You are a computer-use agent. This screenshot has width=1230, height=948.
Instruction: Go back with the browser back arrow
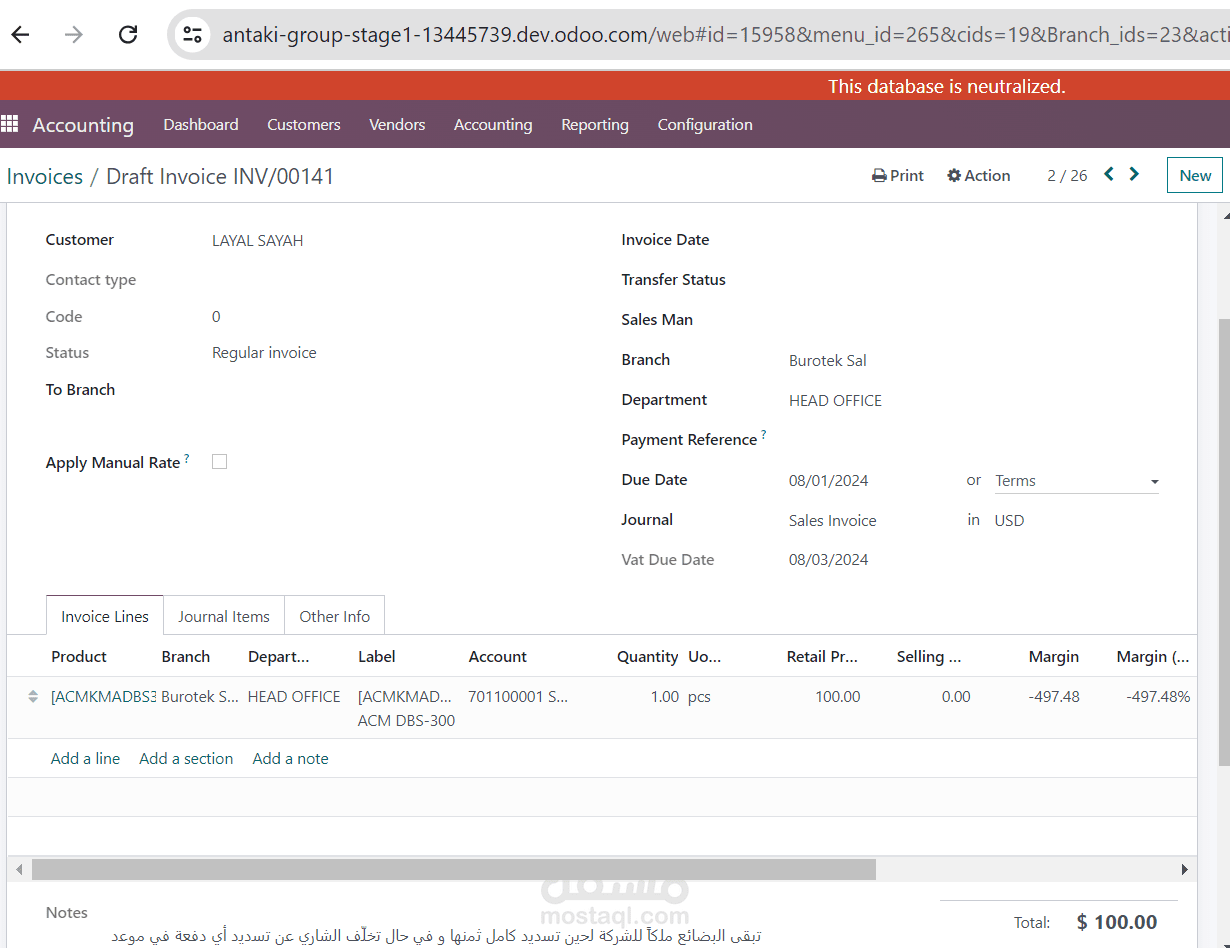pyautogui.click(x=20, y=35)
